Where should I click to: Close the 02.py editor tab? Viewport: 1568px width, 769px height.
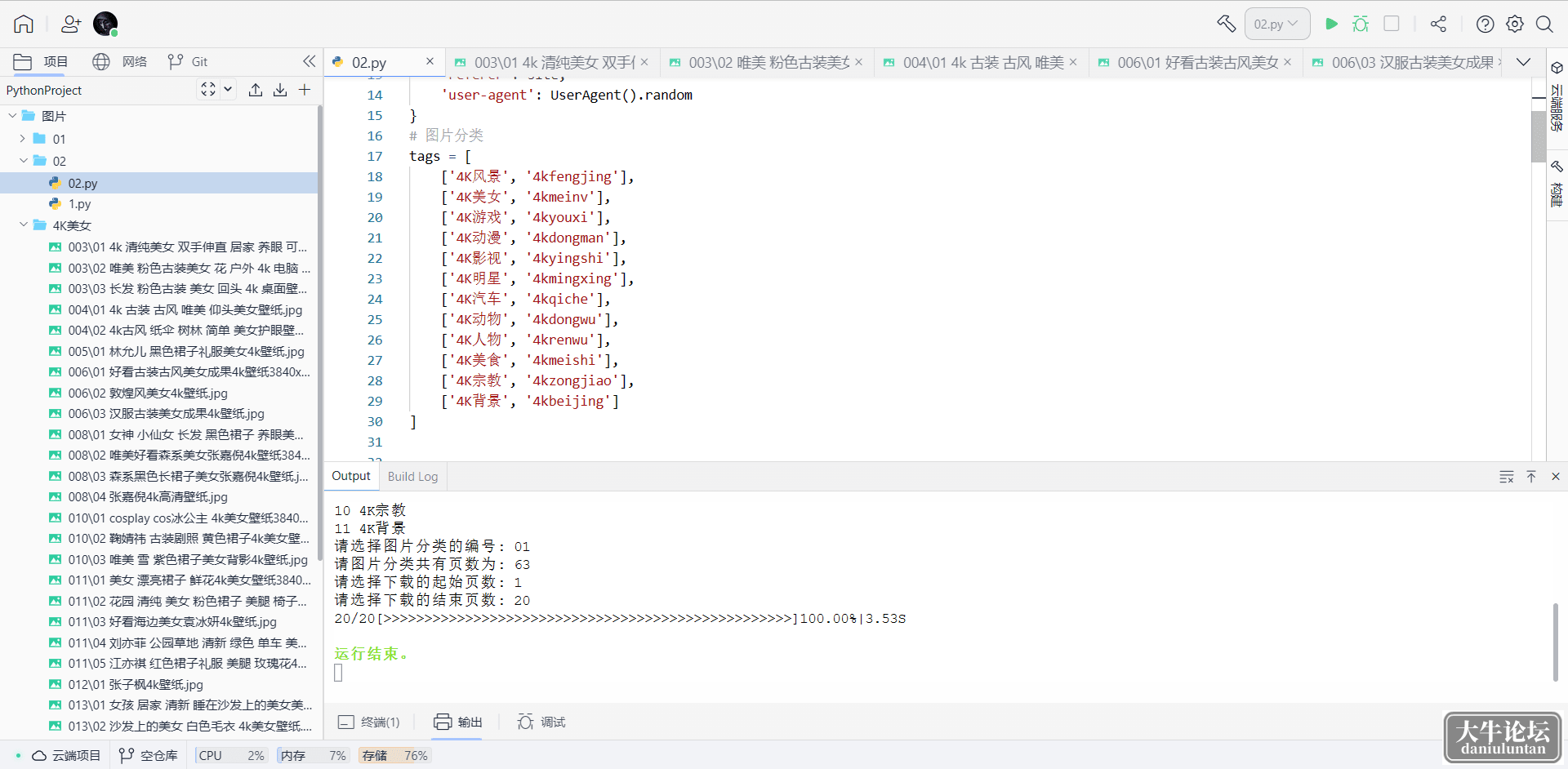click(430, 61)
